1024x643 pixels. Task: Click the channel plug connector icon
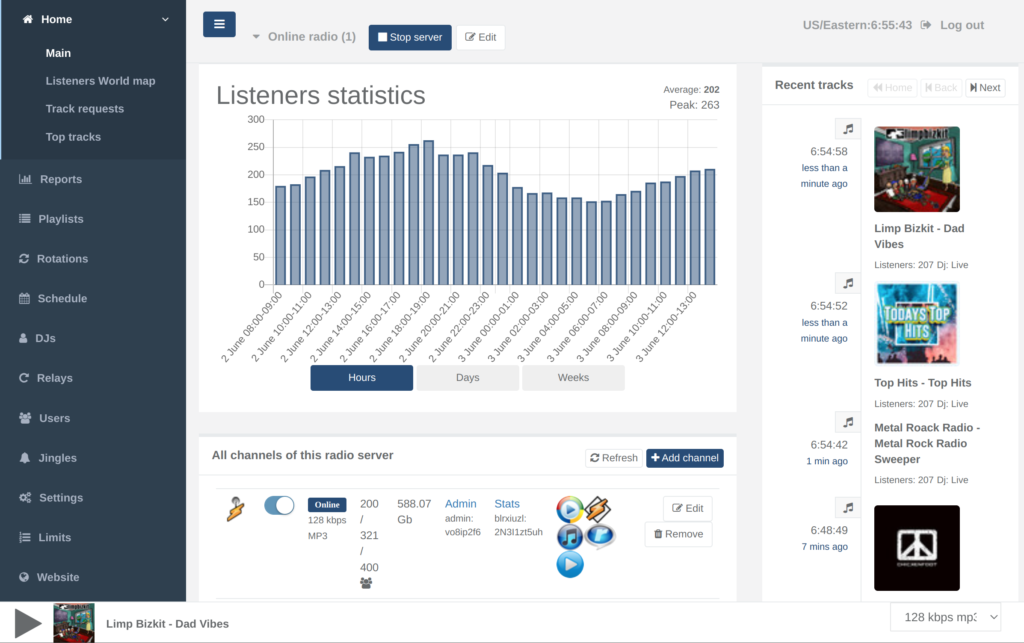(x=235, y=509)
